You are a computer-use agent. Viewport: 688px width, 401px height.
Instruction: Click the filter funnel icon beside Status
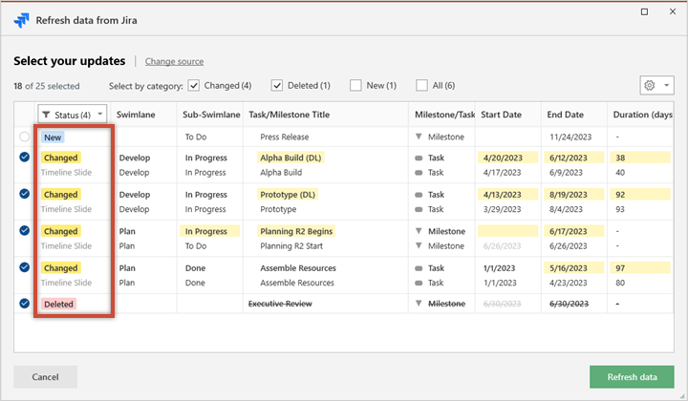[x=46, y=115]
